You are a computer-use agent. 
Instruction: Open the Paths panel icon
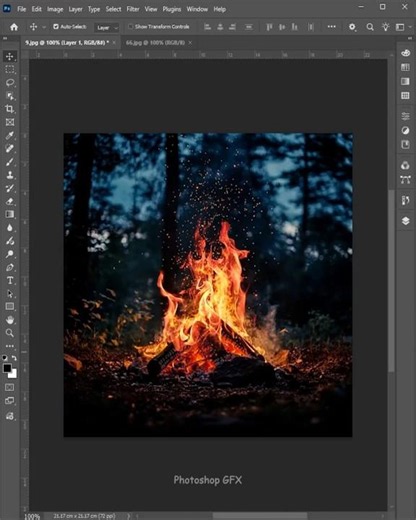tap(405, 180)
